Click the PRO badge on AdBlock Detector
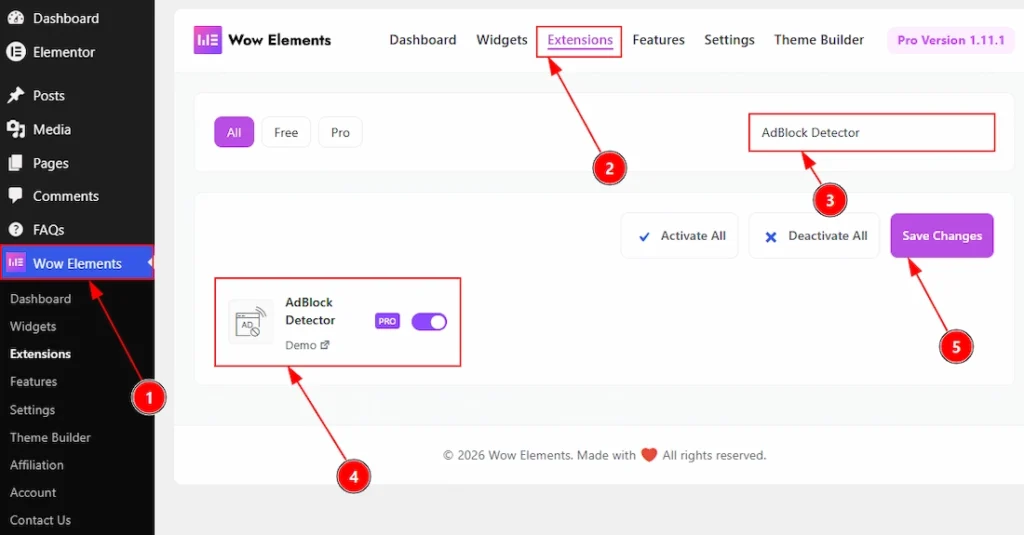The width and height of the screenshot is (1024, 535). click(x=387, y=321)
